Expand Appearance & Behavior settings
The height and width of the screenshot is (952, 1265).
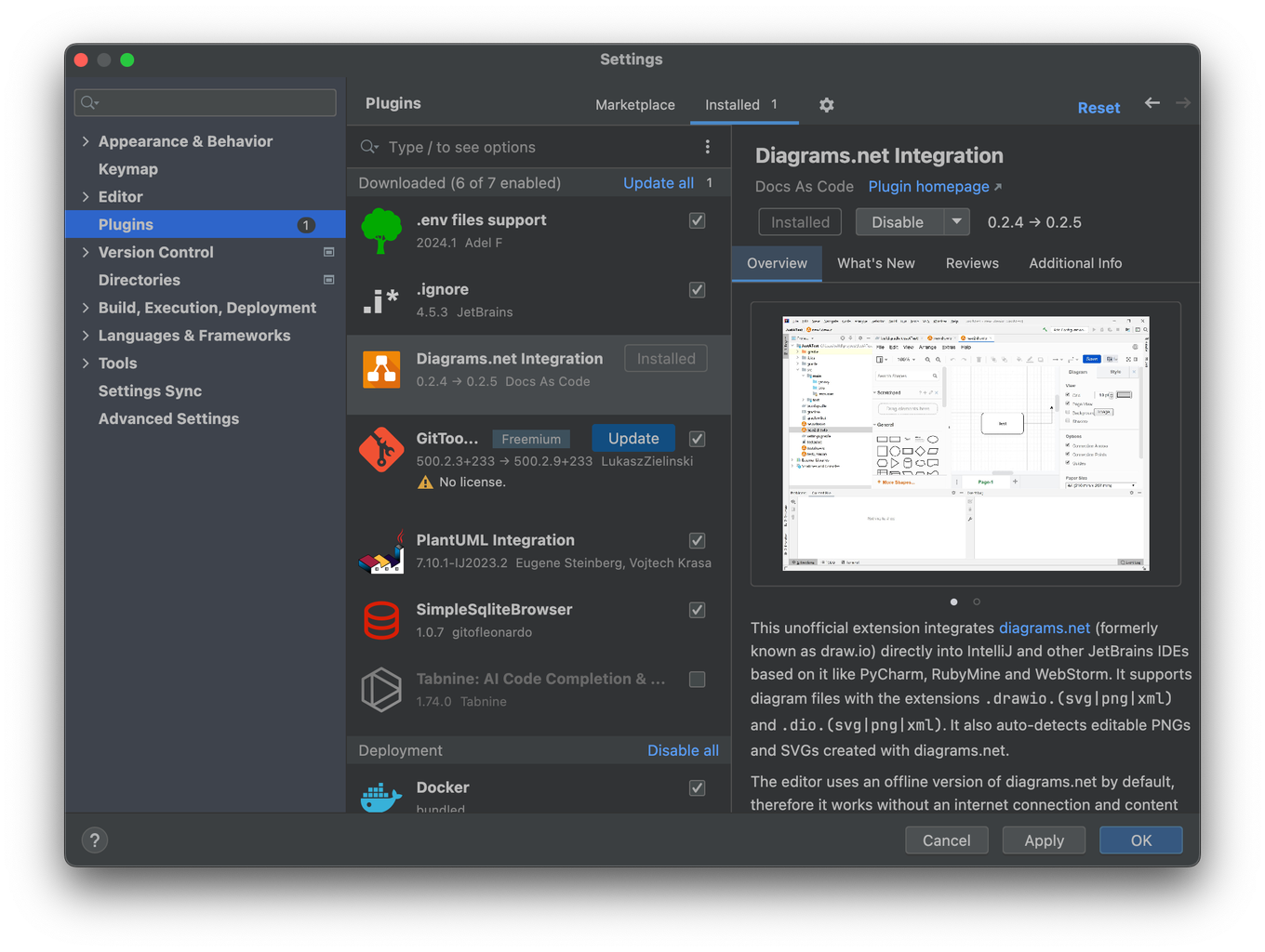point(86,141)
